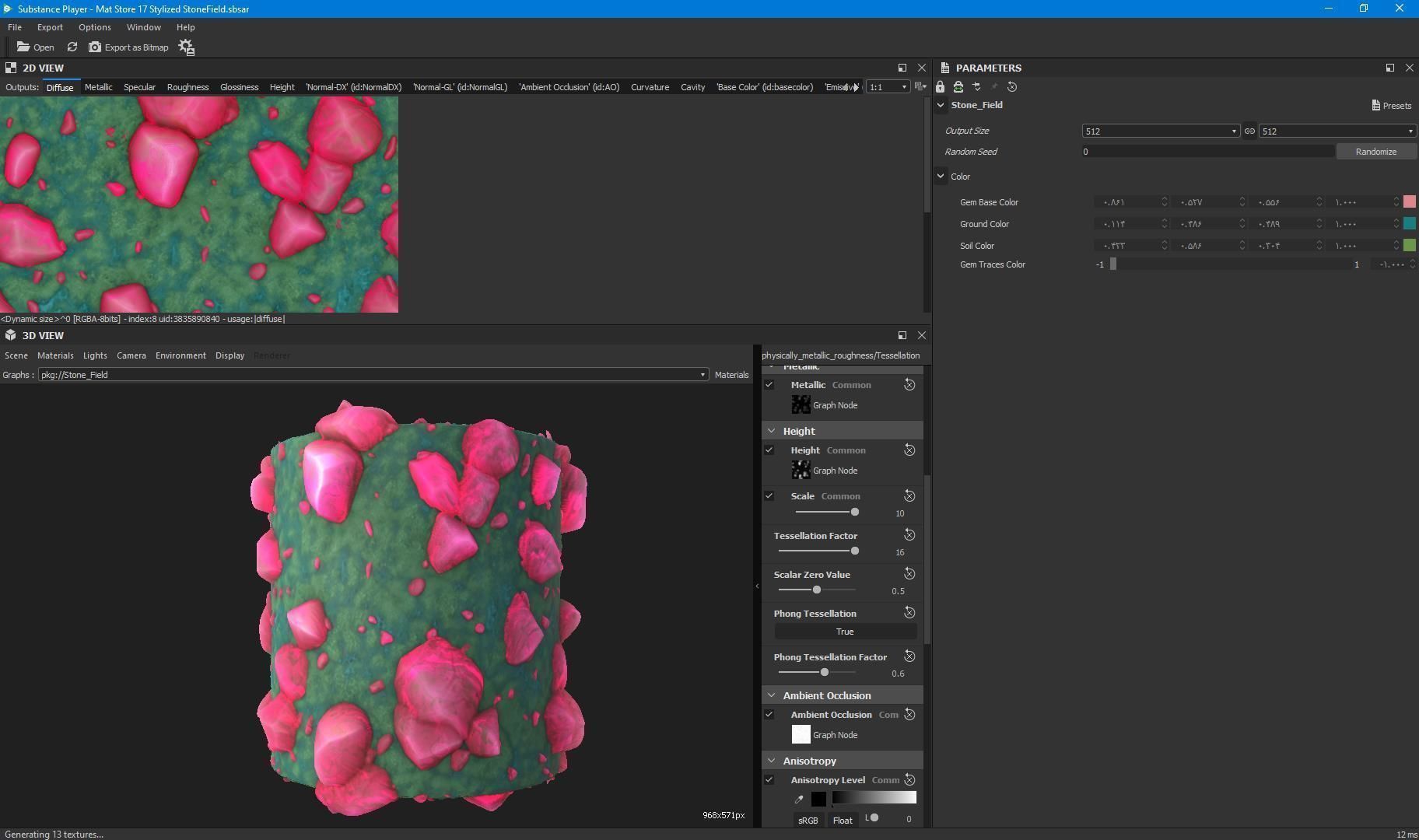
Task: Open the Output Size width dropdown
Action: click(x=1160, y=131)
